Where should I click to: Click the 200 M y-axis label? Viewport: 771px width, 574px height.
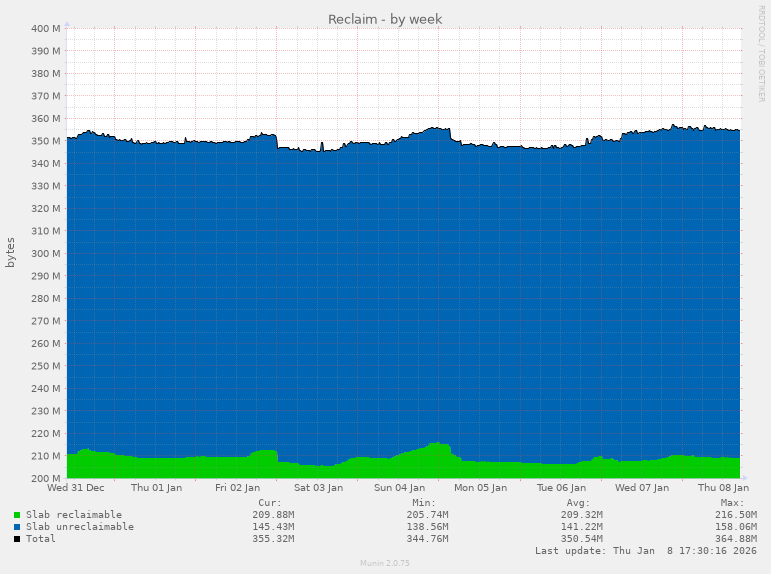click(45, 478)
